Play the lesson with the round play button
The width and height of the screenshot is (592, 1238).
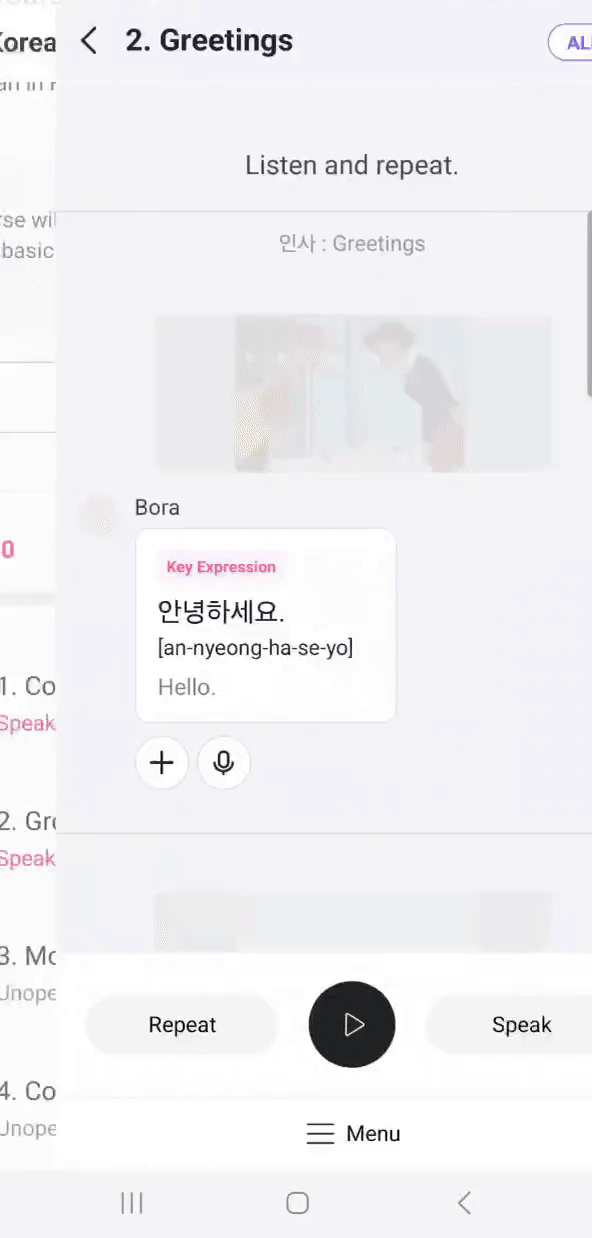pyautogui.click(x=352, y=1025)
